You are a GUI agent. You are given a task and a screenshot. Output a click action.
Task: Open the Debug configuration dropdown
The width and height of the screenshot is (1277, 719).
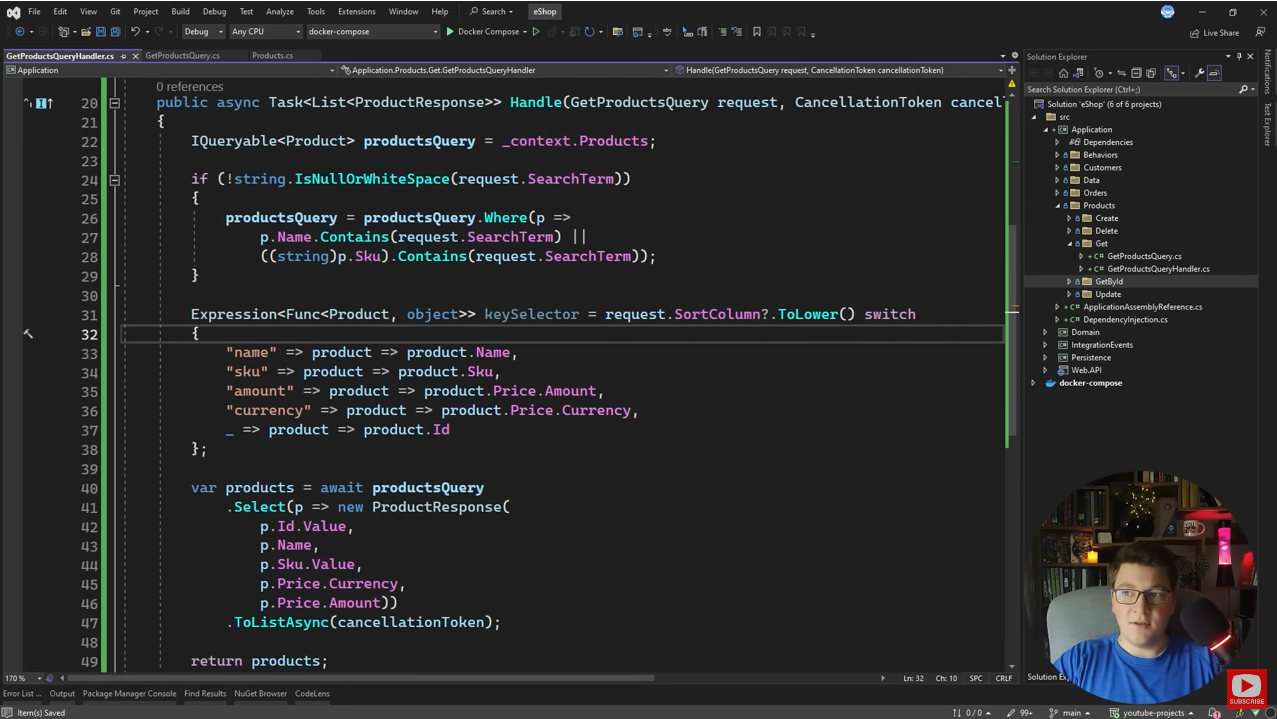pos(202,32)
